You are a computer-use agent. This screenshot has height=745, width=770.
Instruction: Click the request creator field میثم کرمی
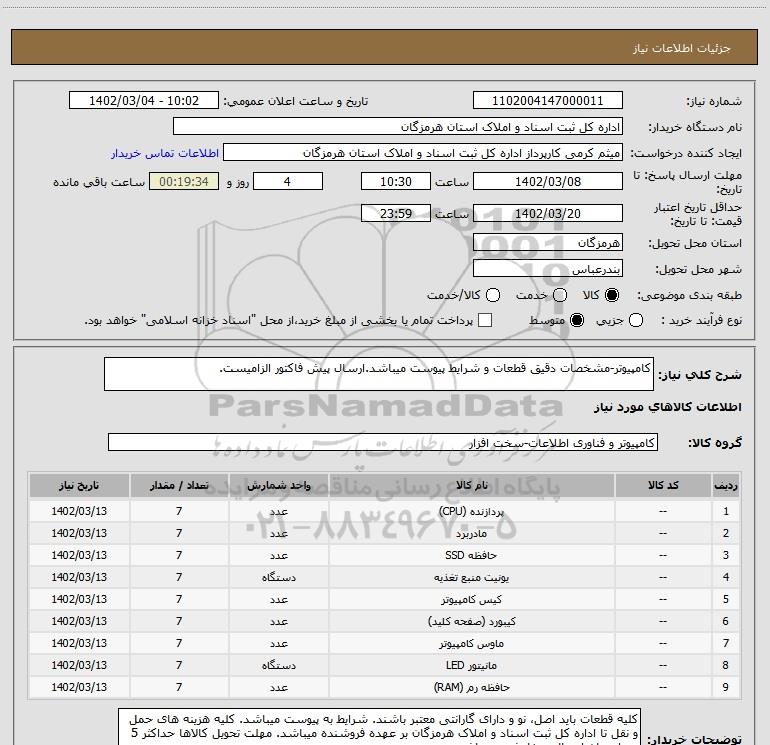pos(423,153)
